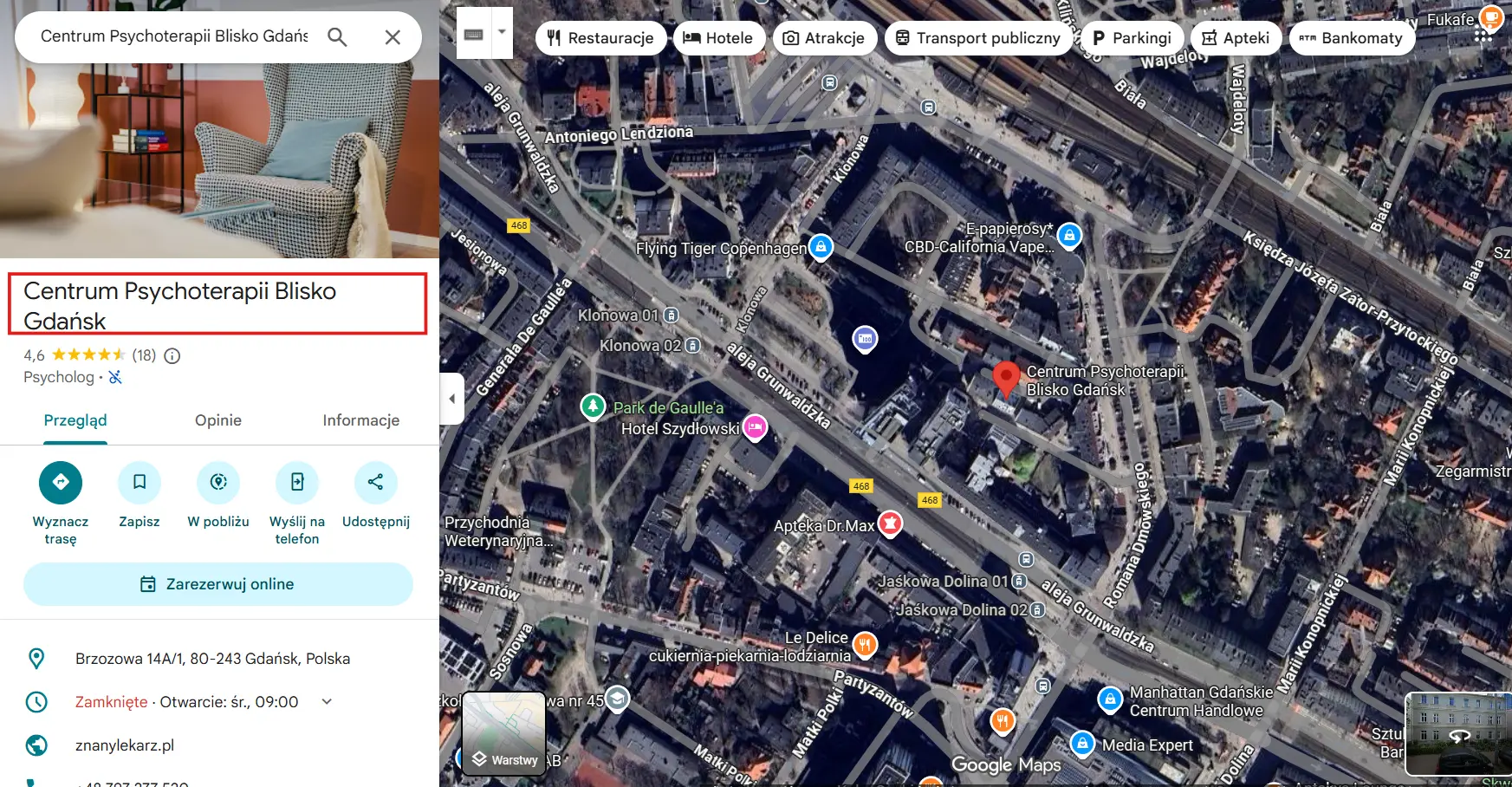Share place via Udostępnij icon
Viewport: 1512px width, 787px height.
pyautogui.click(x=375, y=482)
